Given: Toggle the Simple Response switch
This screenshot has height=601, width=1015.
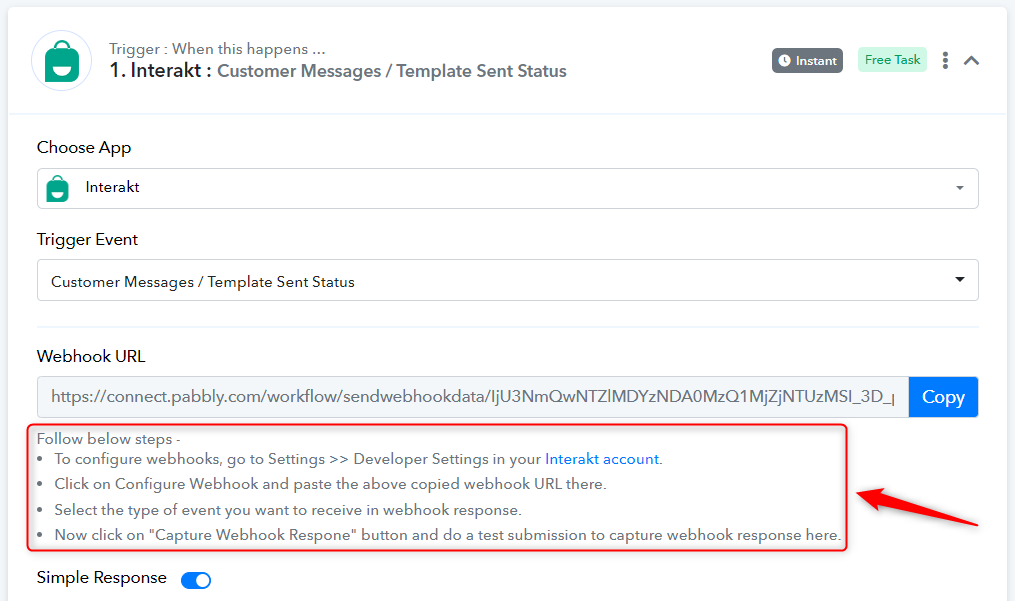Looking at the screenshot, I should point(196,580).
